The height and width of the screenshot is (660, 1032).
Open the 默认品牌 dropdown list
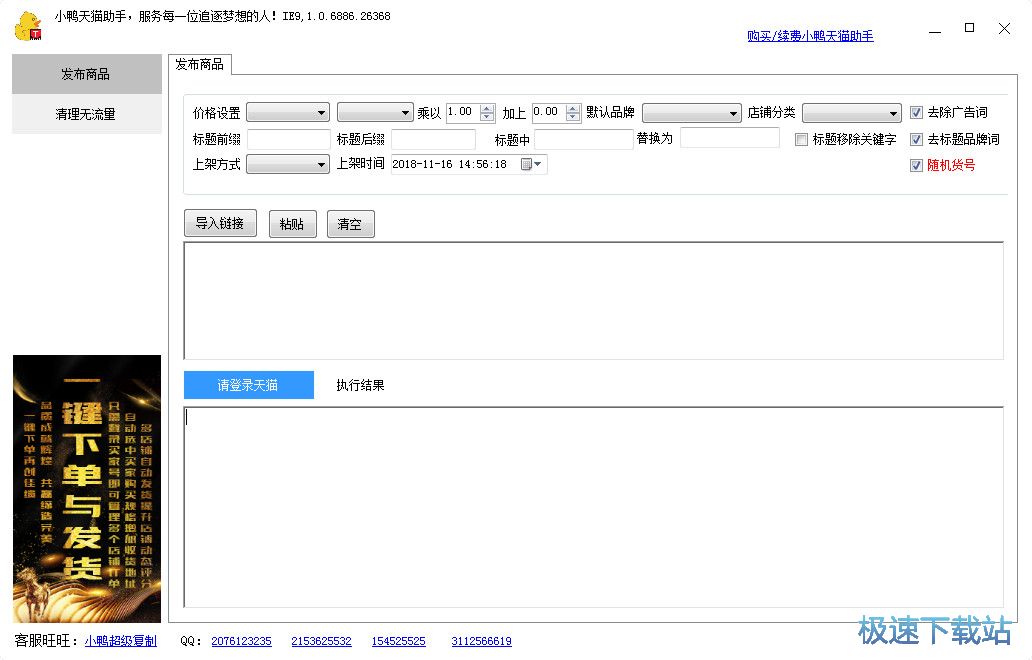pyautogui.click(x=691, y=113)
